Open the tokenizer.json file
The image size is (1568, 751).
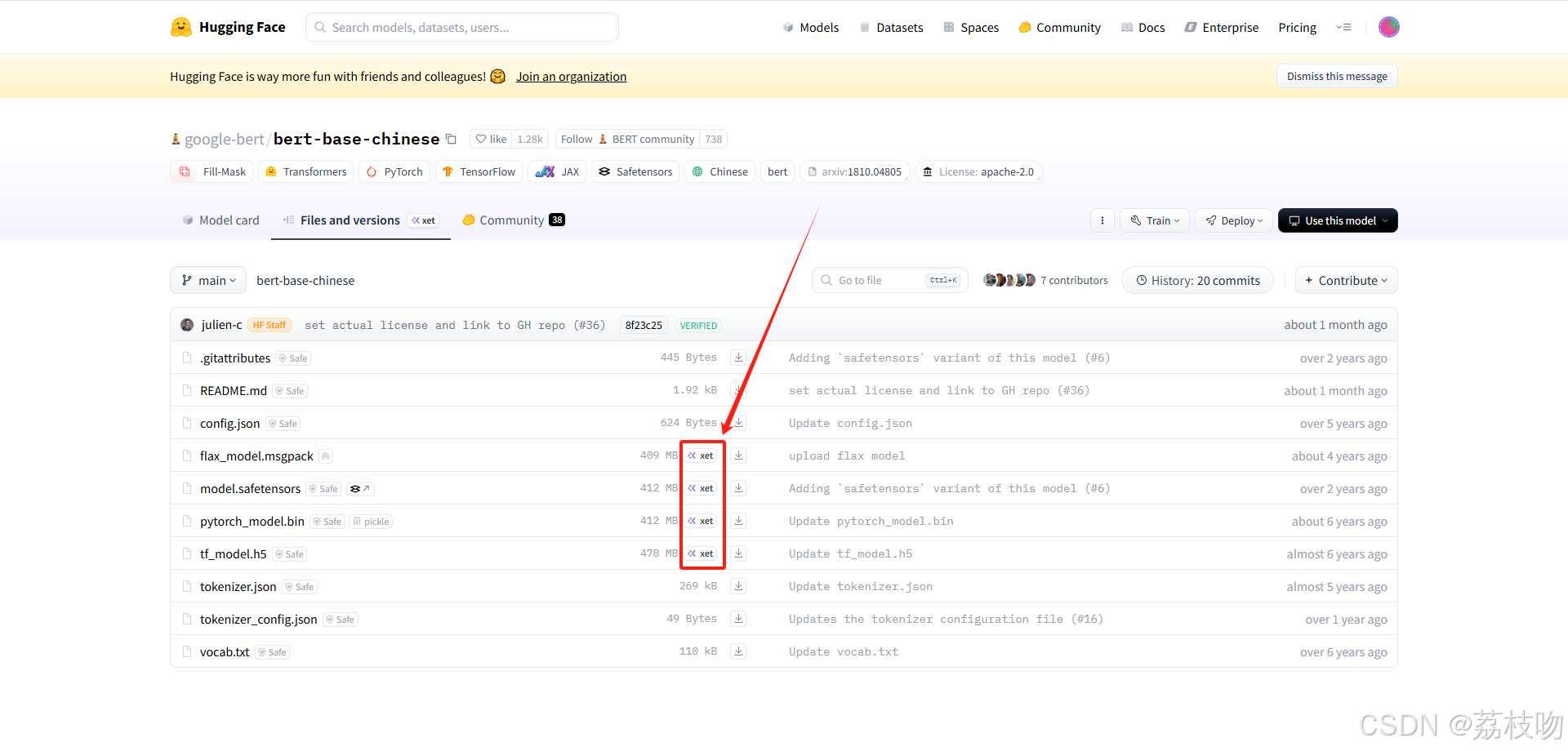coord(238,586)
